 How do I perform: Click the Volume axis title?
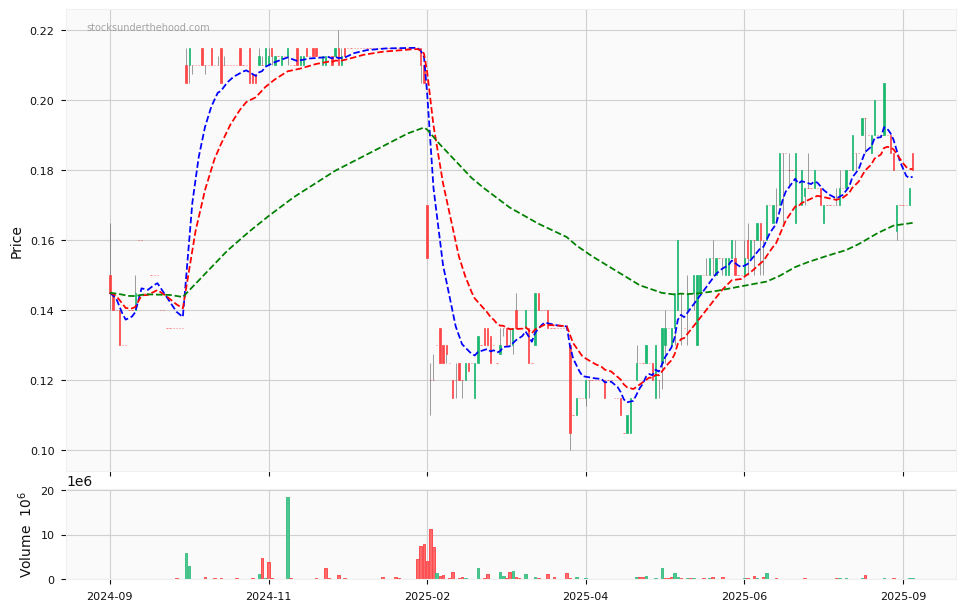[25, 535]
